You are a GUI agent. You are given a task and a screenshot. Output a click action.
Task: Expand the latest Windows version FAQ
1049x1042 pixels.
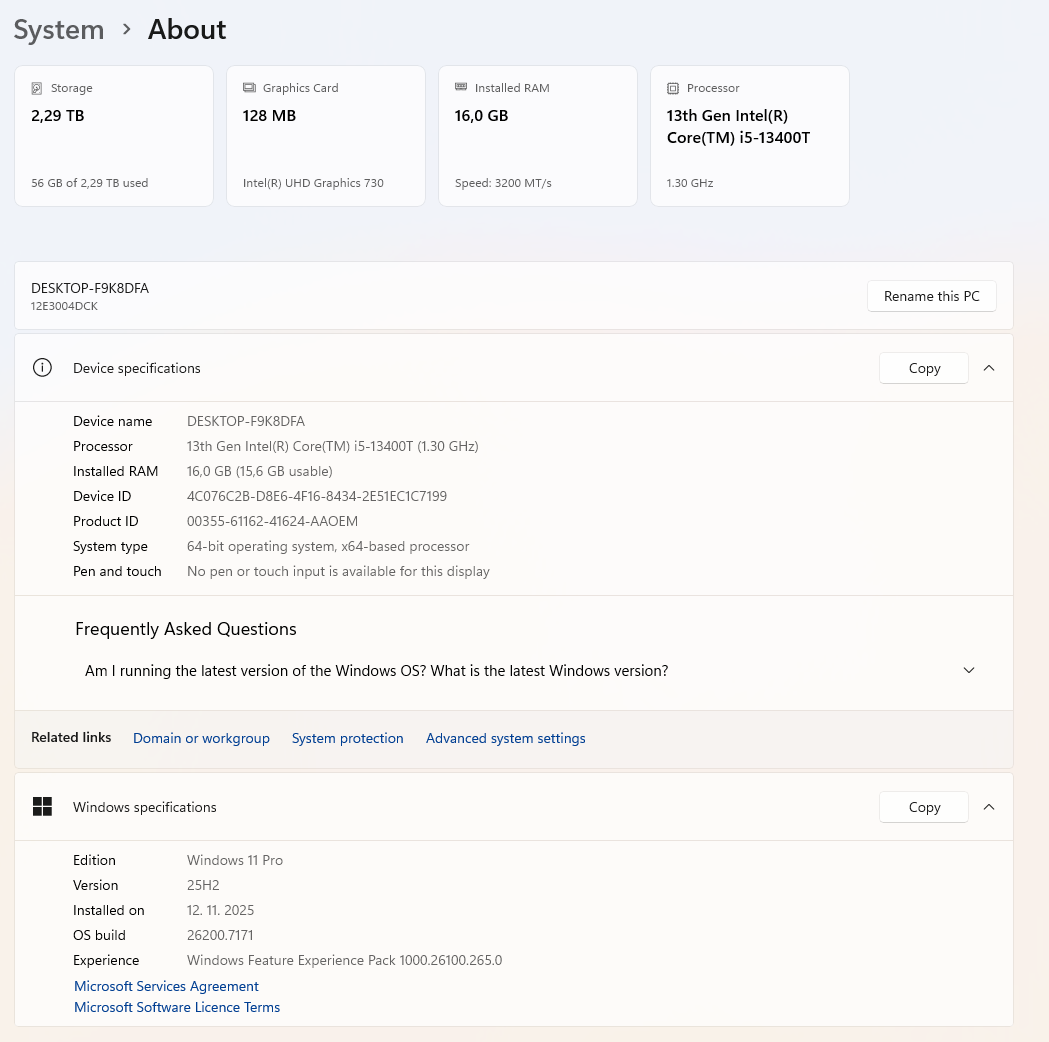[968, 671]
